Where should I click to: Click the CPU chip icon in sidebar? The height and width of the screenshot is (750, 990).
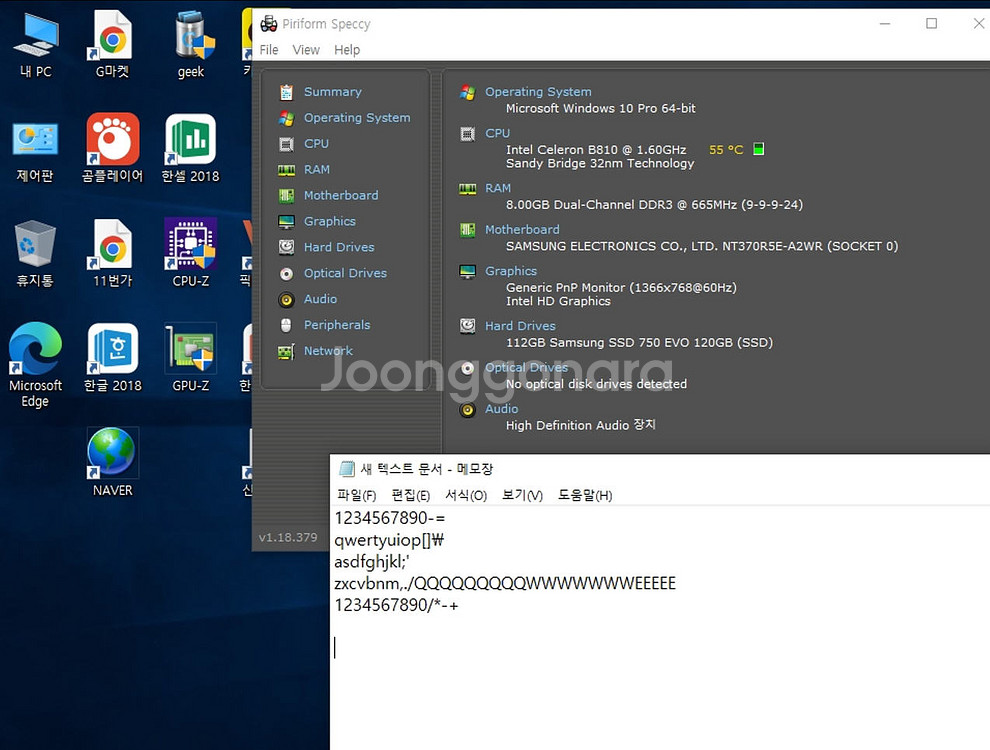tap(286, 144)
